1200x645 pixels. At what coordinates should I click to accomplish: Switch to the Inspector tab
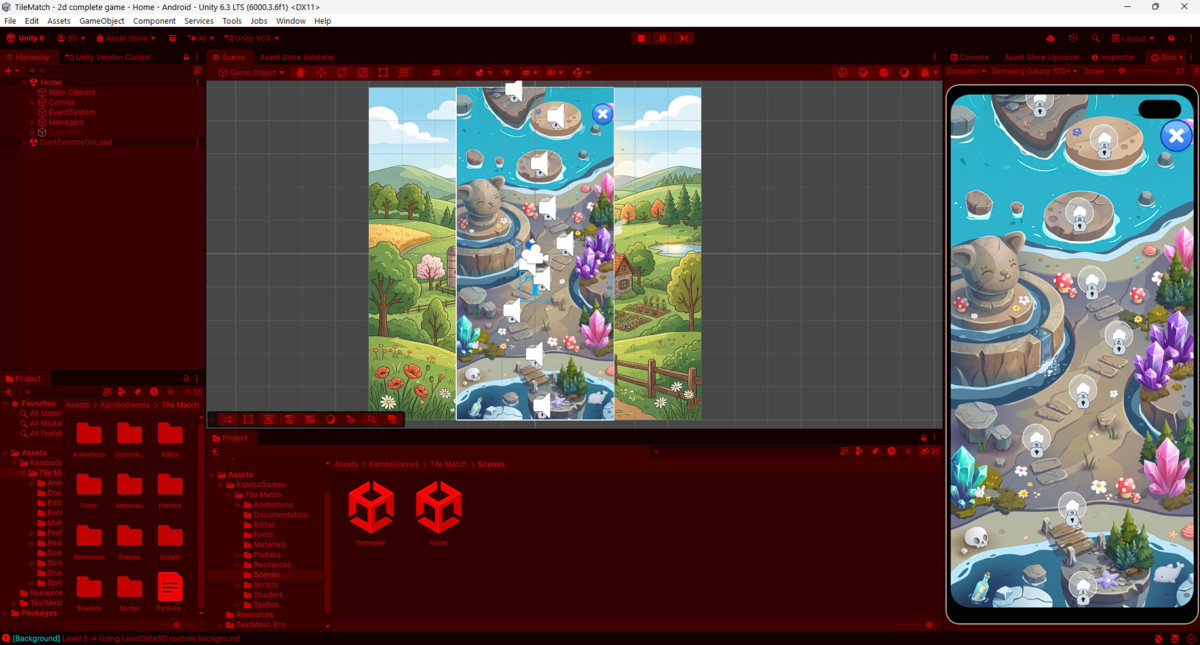click(x=1113, y=57)
